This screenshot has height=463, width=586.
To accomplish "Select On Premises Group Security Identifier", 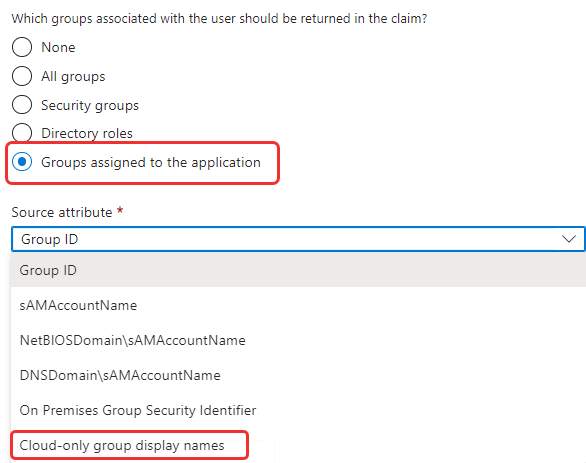I will tap(298, 410).
